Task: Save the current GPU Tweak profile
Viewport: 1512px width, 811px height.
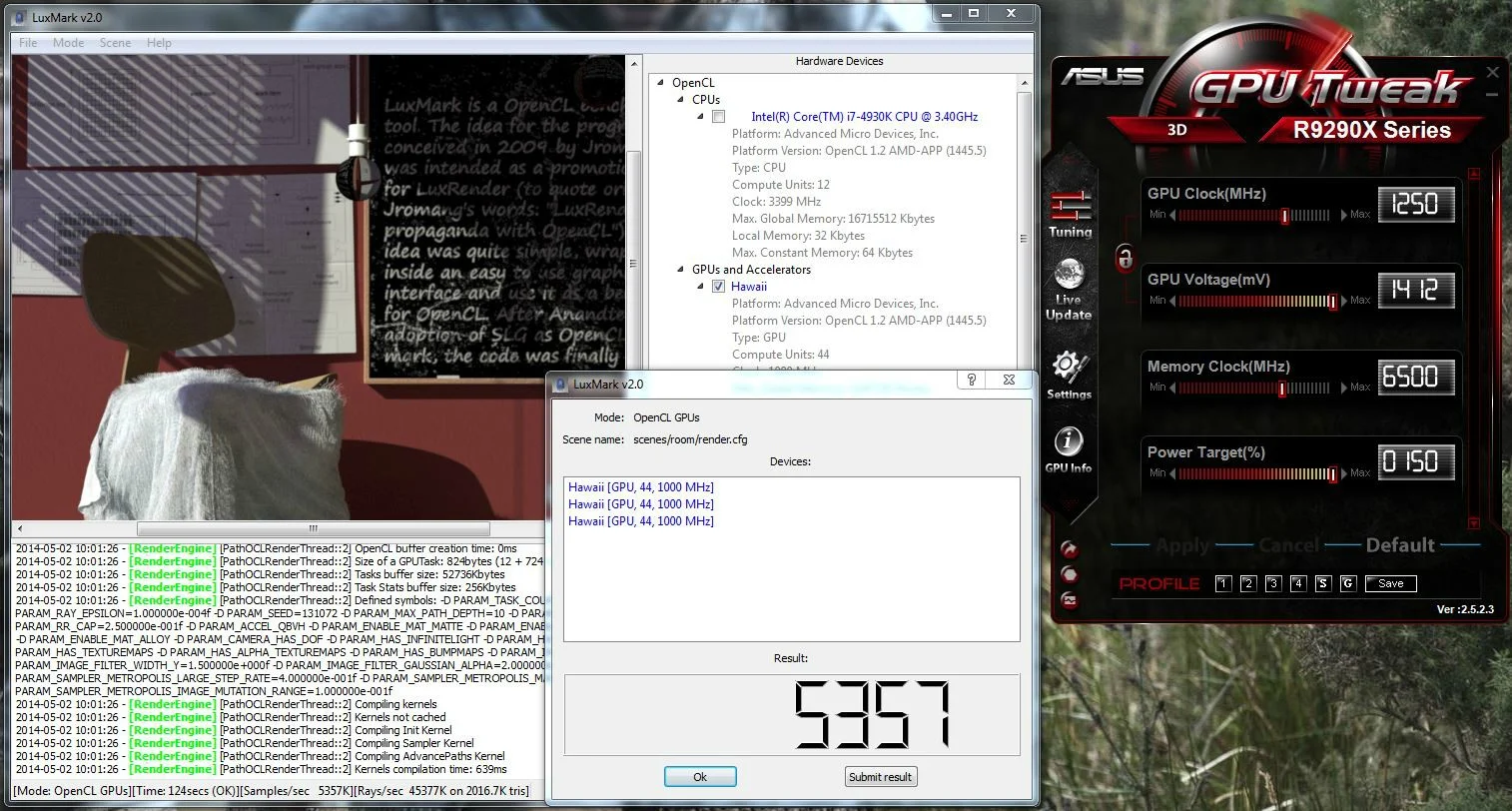Action: coord(1391,583)
